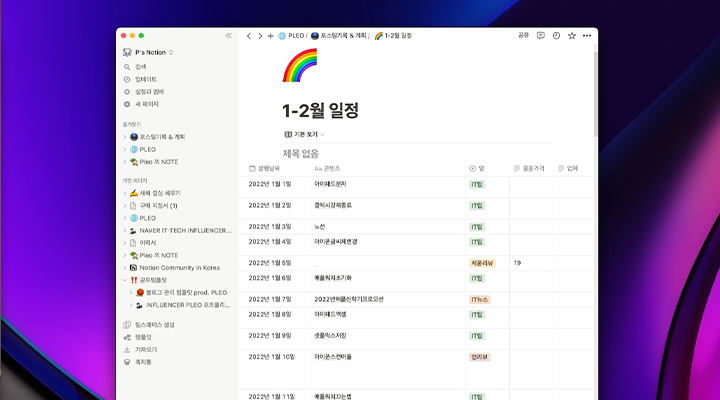Screen dimensions: 720x400
Task: Go back with the left arrow
Action: (249, 36)
